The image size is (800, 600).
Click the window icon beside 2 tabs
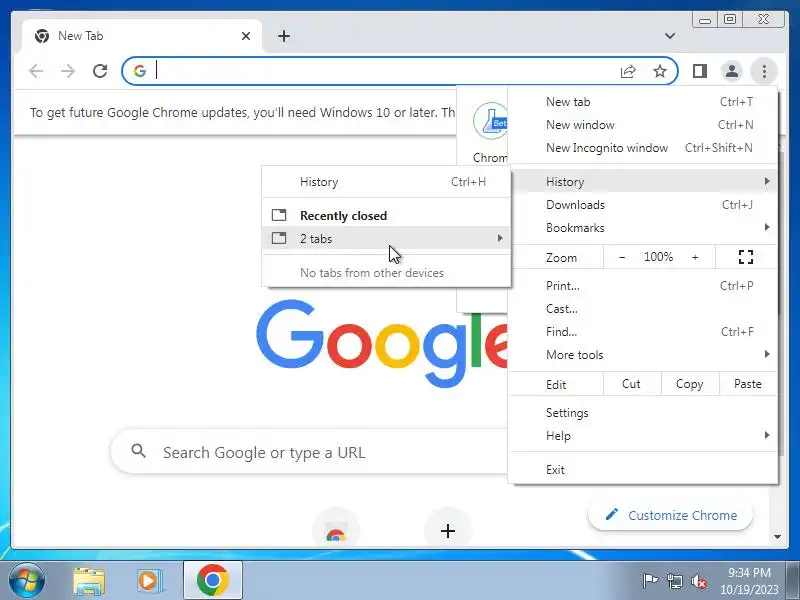pyautogui.click(x=279, y=238)
